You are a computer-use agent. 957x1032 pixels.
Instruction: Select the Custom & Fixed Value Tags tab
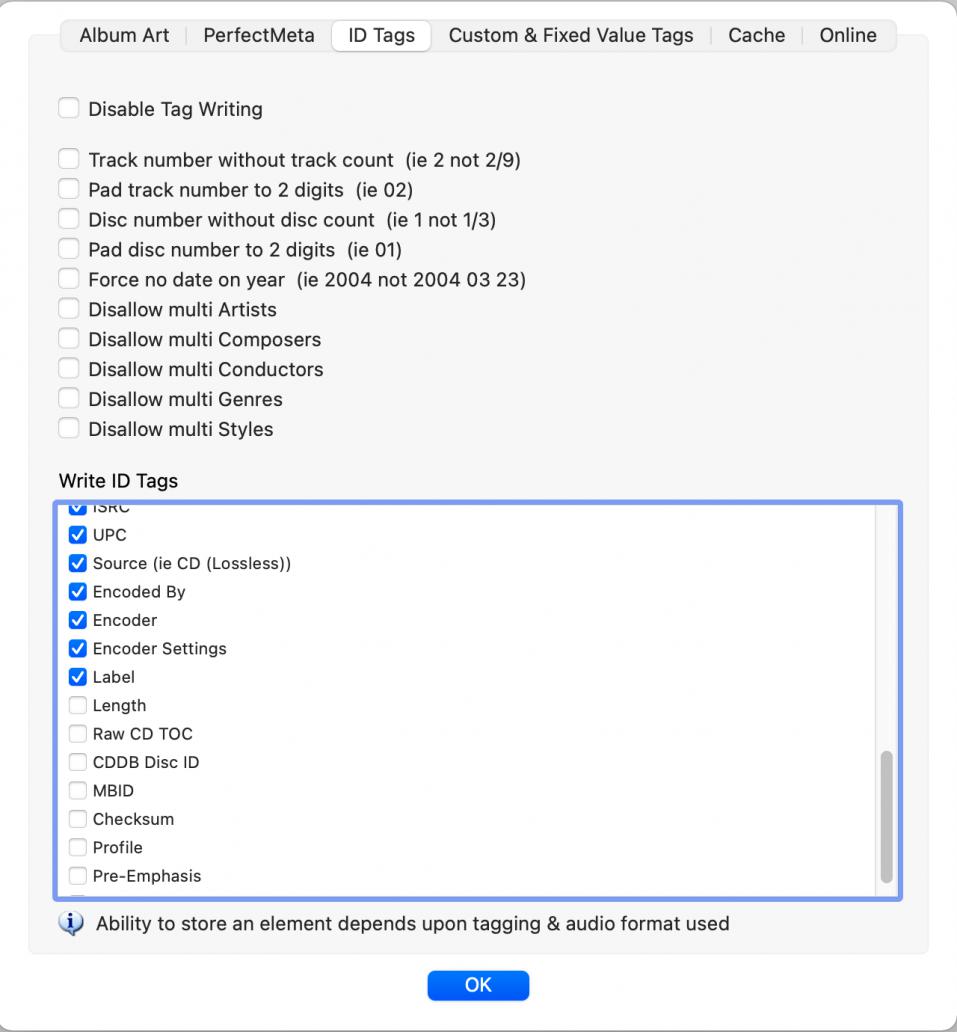[570, 35]
